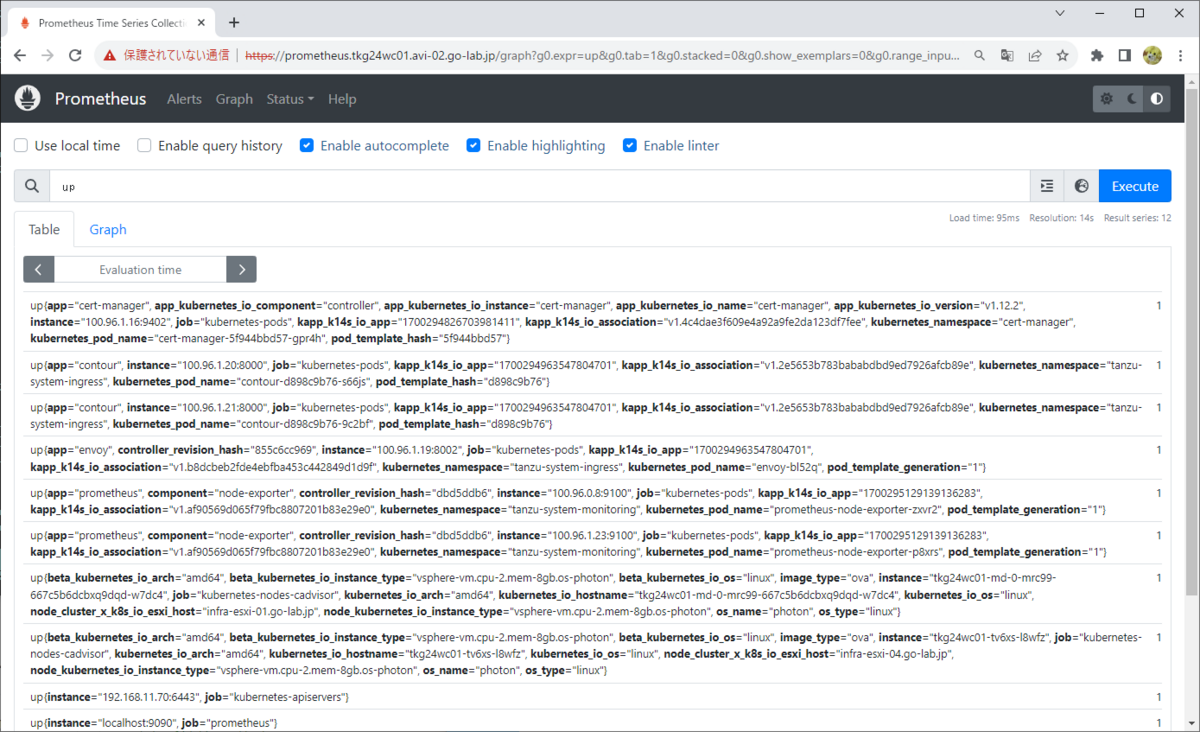This screenshot has height=732, width=1200.
Task: Click the search magnifier icon beside query
Action: coord(31,186)
